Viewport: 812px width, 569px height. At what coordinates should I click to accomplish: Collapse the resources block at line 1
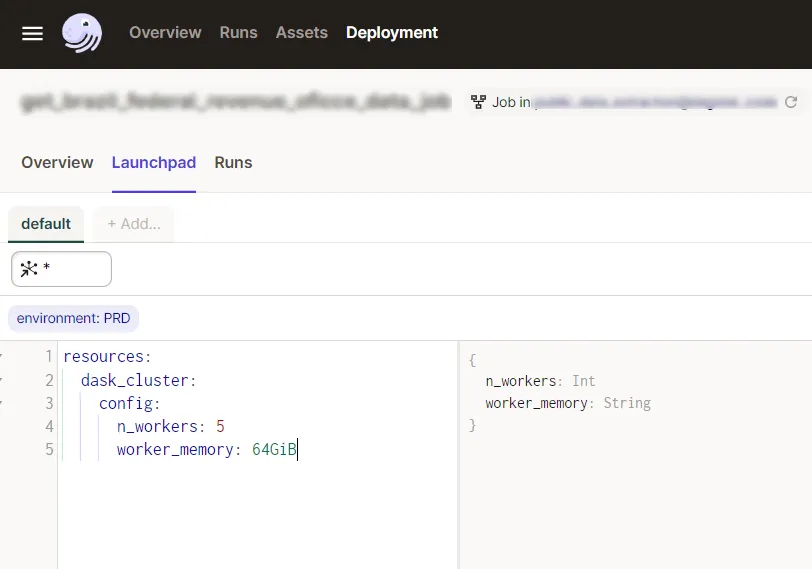(2, 356)
